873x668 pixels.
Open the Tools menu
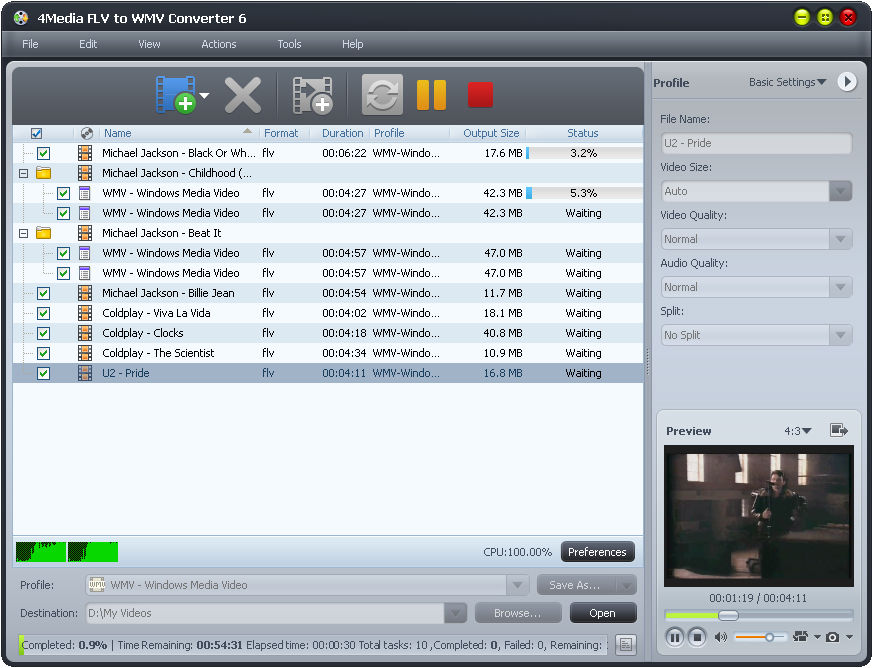[289, 44]
